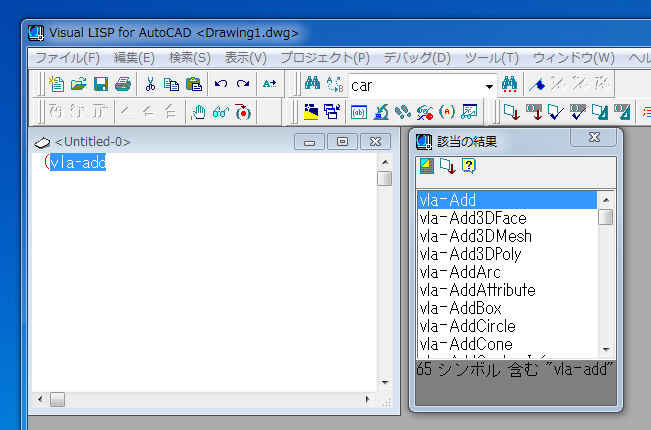The width and height of the screenshot is (651, 430).
Task: Open the 編集(E) menu
Action: click(x=134, y=58)
